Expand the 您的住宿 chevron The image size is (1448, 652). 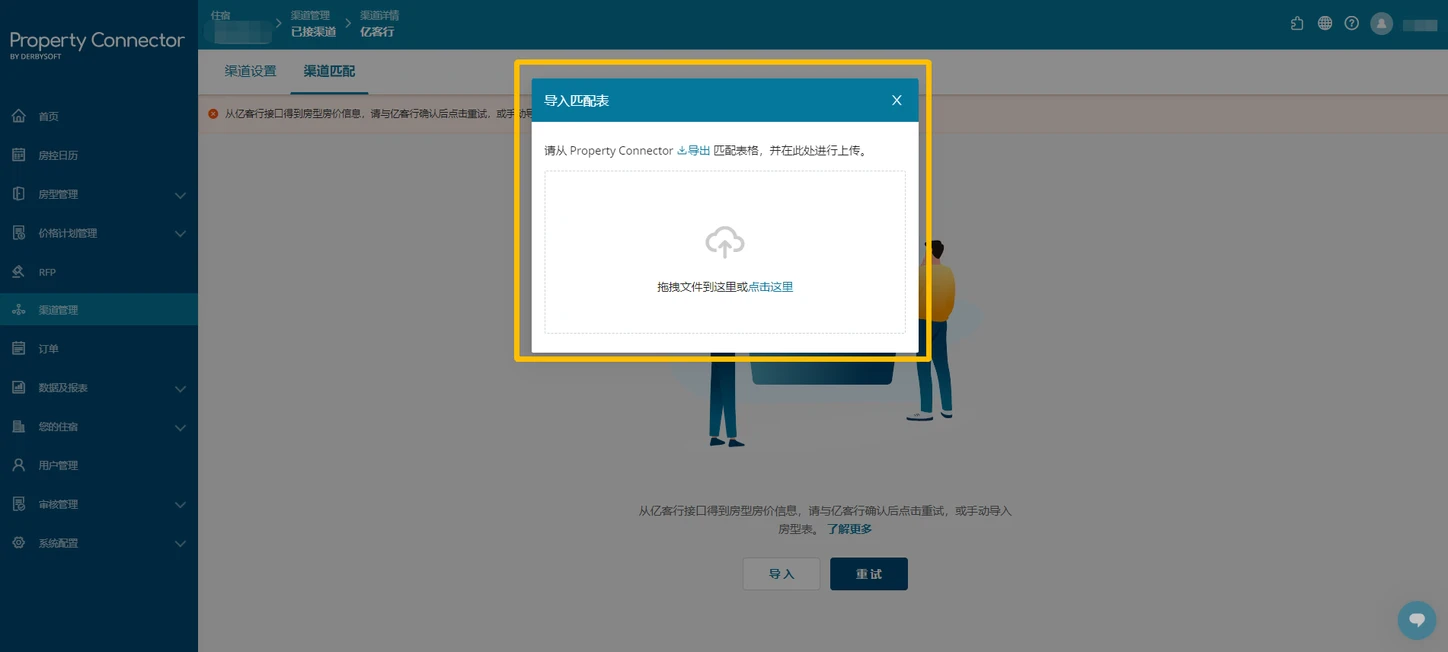[x=180, y=427]
